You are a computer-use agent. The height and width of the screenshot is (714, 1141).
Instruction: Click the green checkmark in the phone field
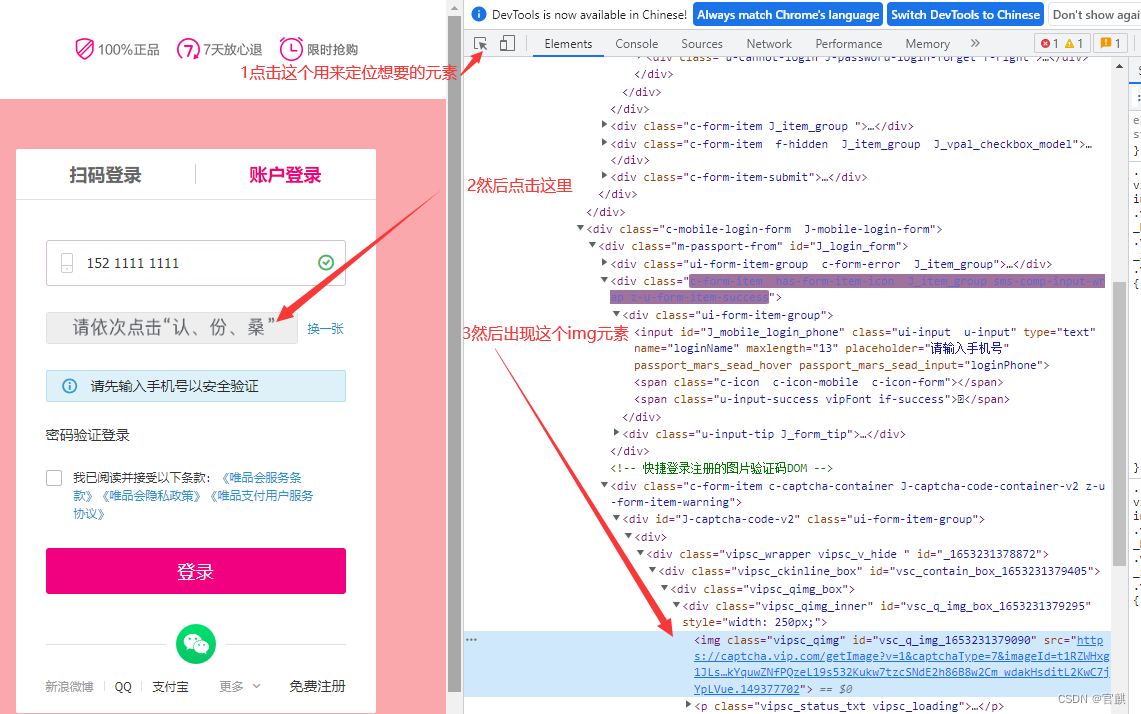pos(326,263)
